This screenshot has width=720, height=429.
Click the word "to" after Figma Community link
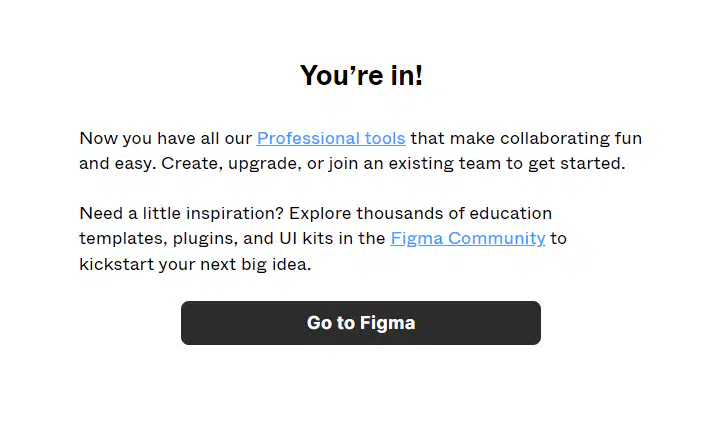coord(558,238)
